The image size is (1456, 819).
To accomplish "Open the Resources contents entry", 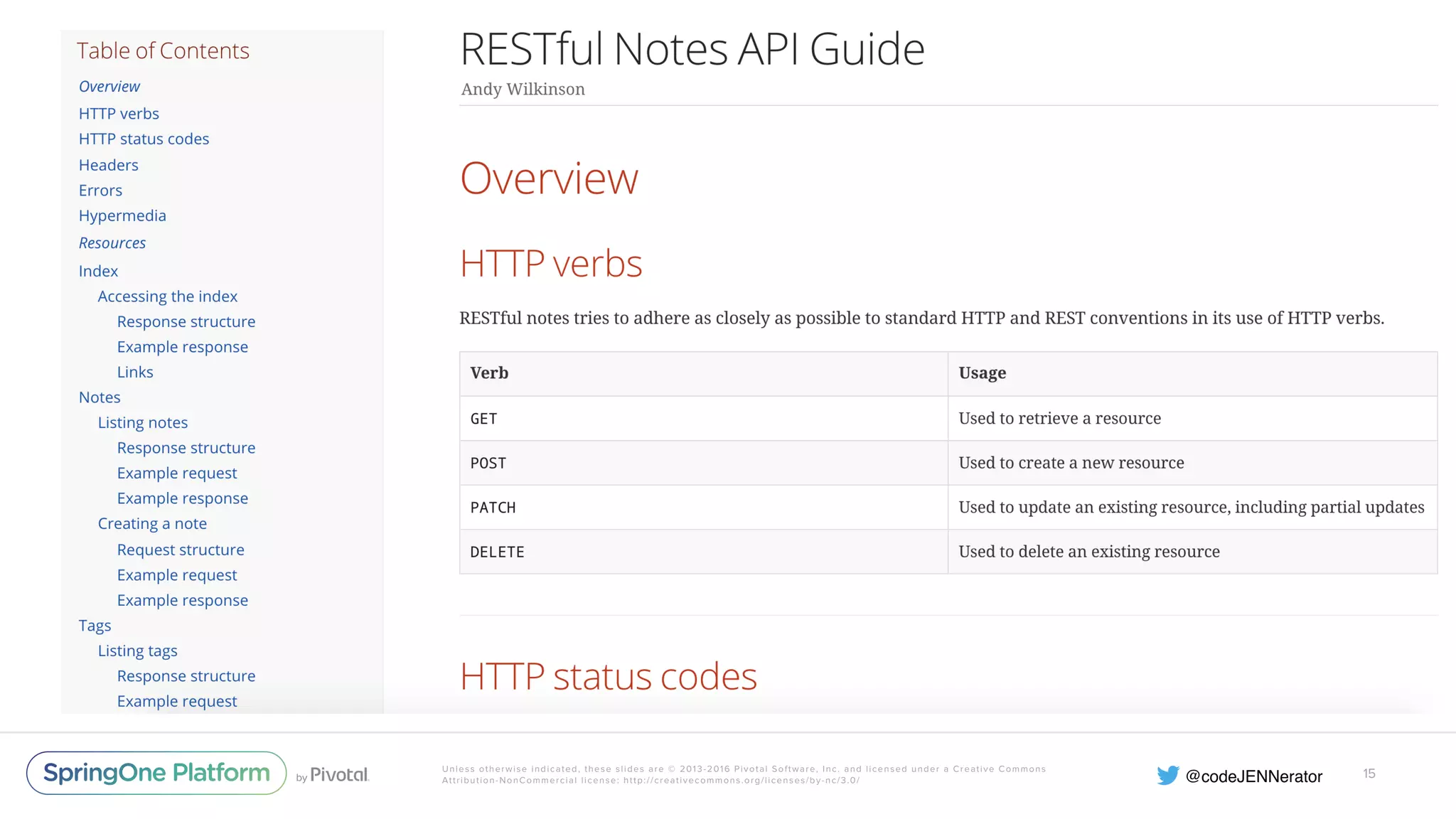I will click(x=112, y=243).
